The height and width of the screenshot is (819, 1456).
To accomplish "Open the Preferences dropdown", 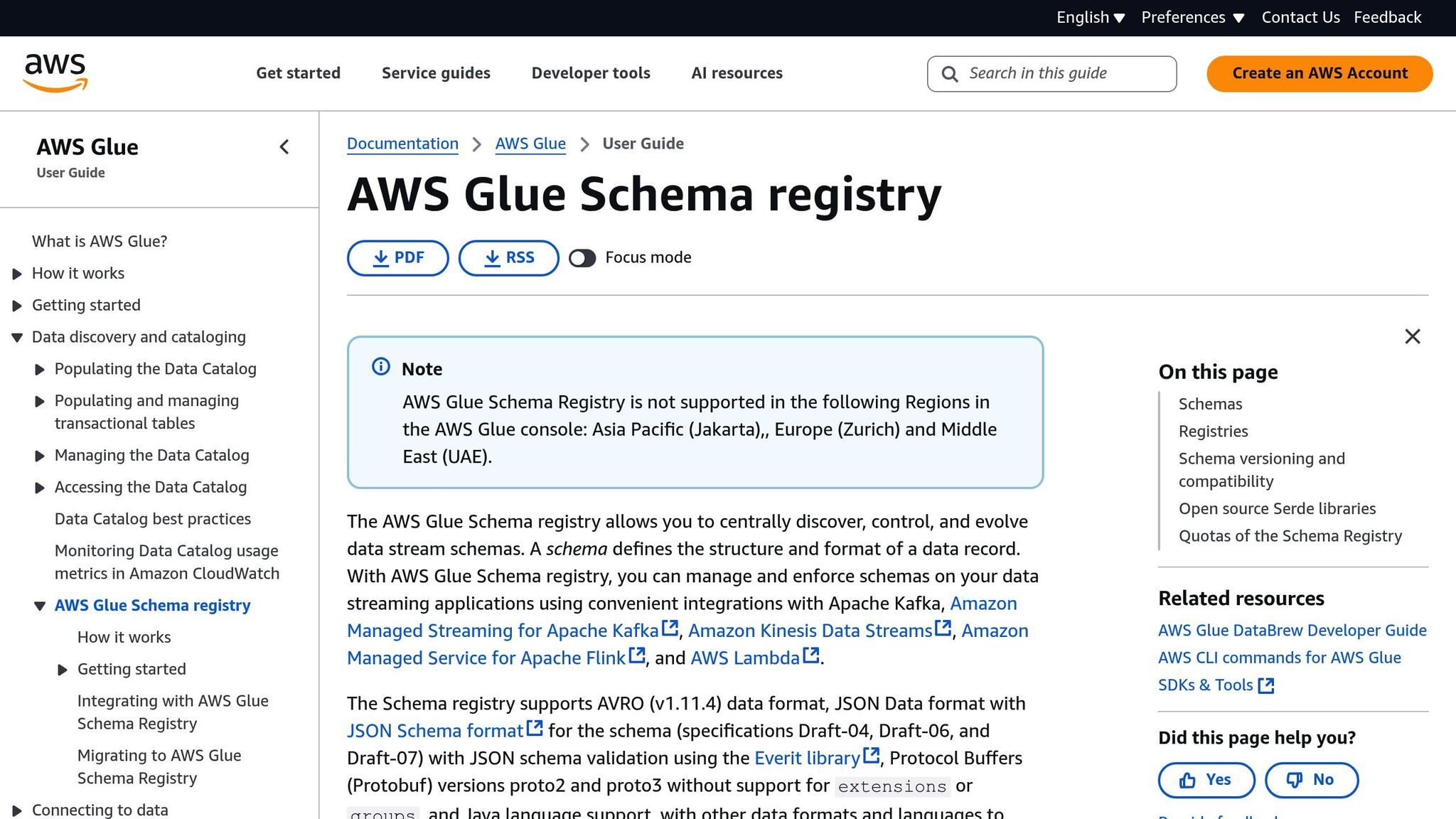I will [x=1192, y=18].
